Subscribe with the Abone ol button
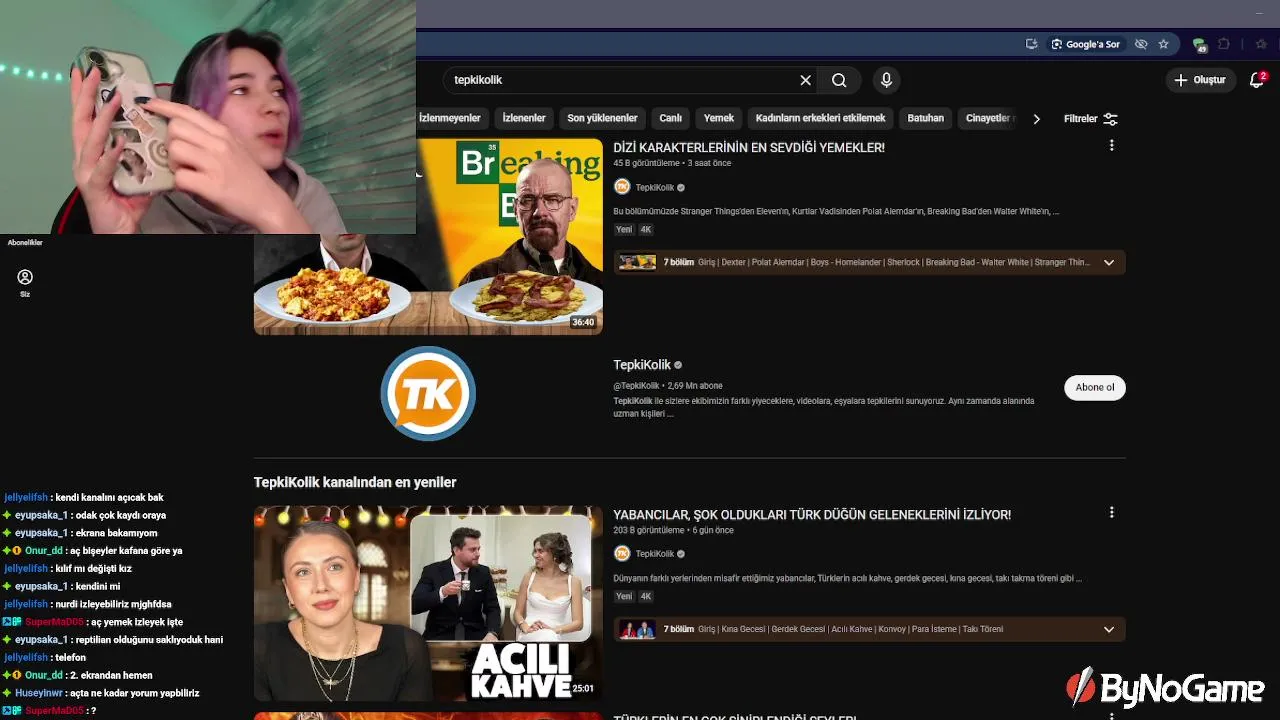 pos(1095,387)
